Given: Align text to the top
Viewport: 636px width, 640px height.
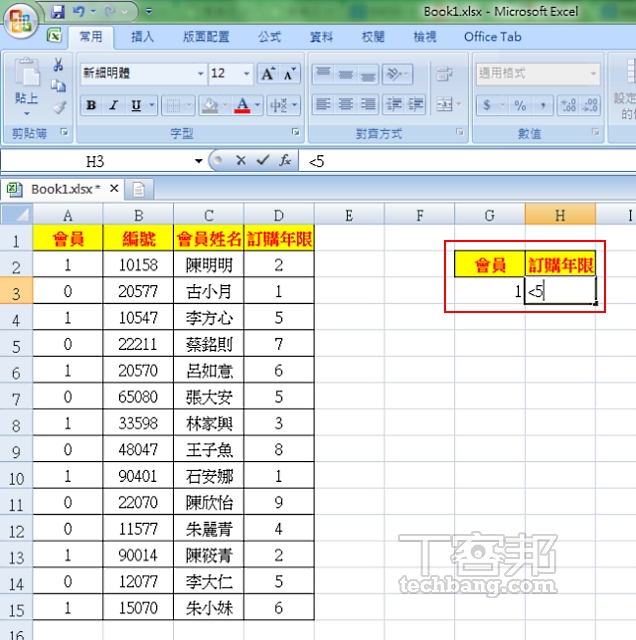Looking at the screenshot, I should click(323, 74).
